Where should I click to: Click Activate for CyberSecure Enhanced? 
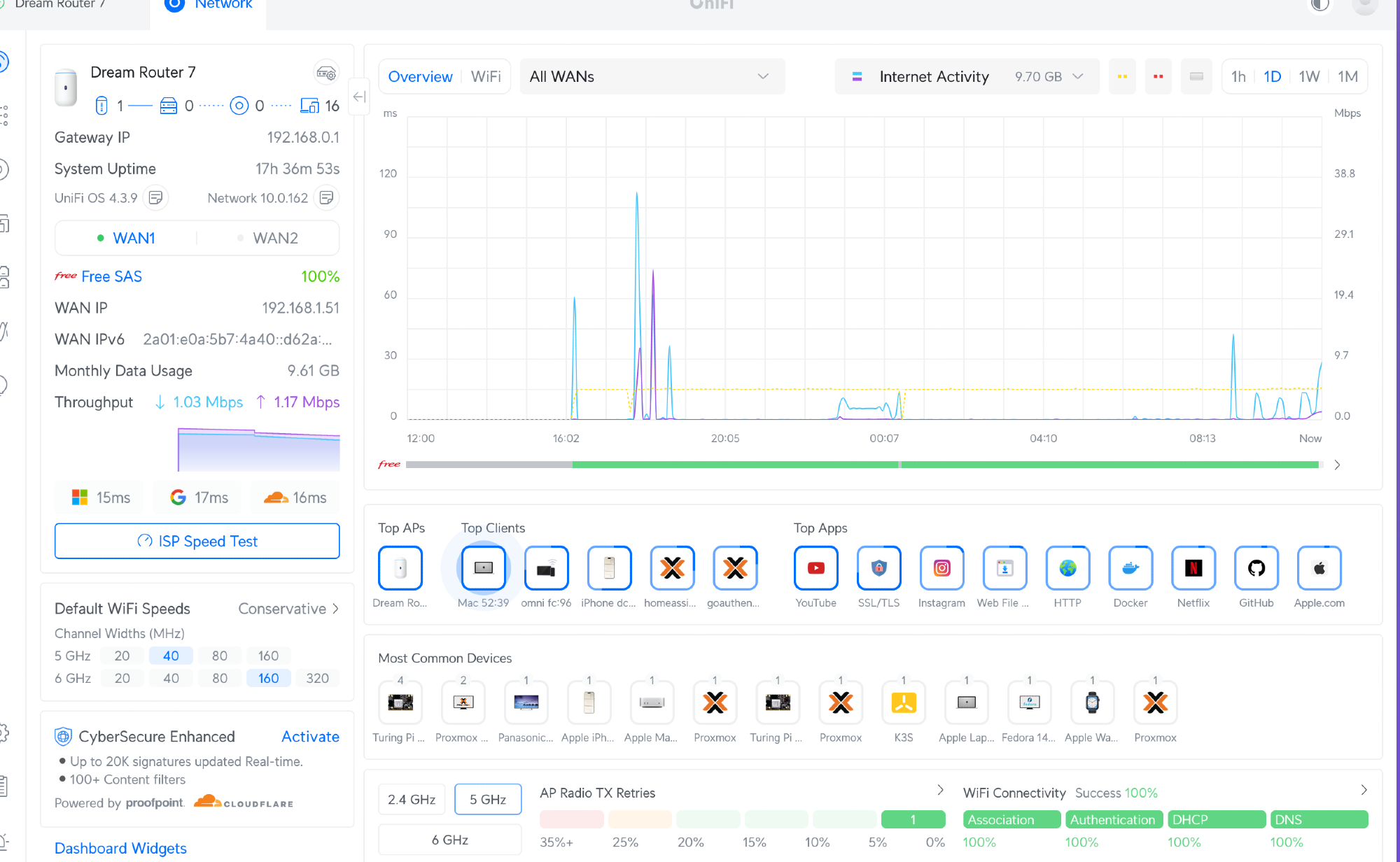310,737
